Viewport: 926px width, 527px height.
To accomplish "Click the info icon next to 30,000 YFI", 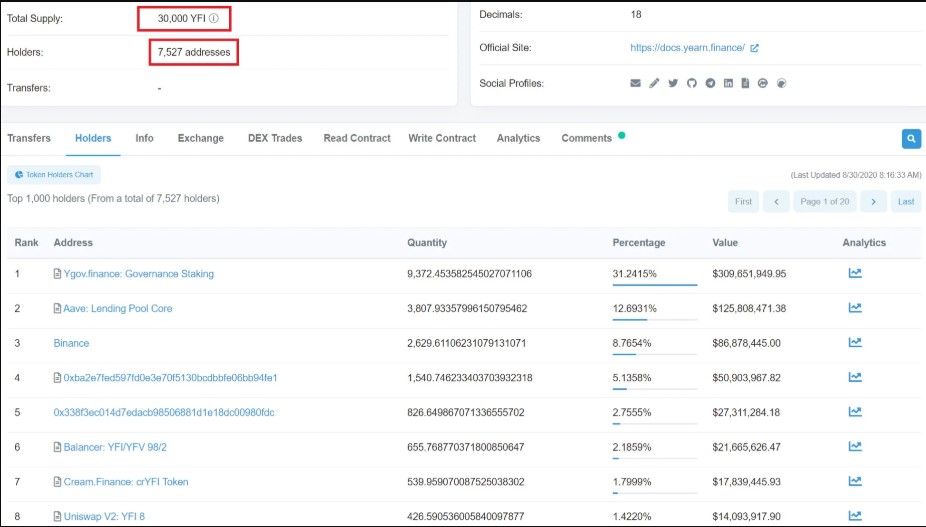I will pyautogui.click(x=214, y=18).
